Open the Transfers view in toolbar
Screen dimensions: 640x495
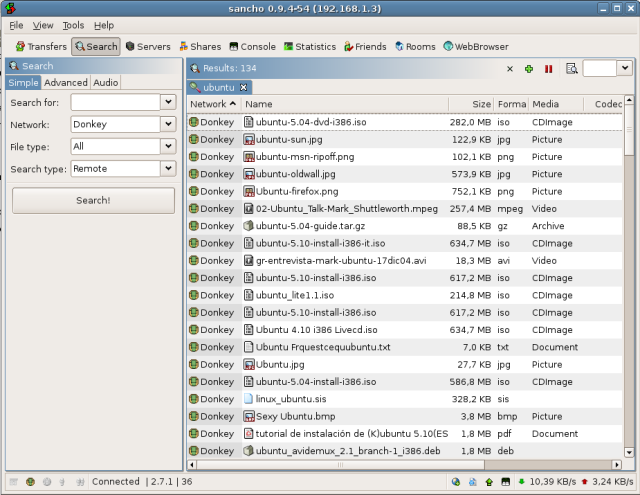(x=41, y=46)
